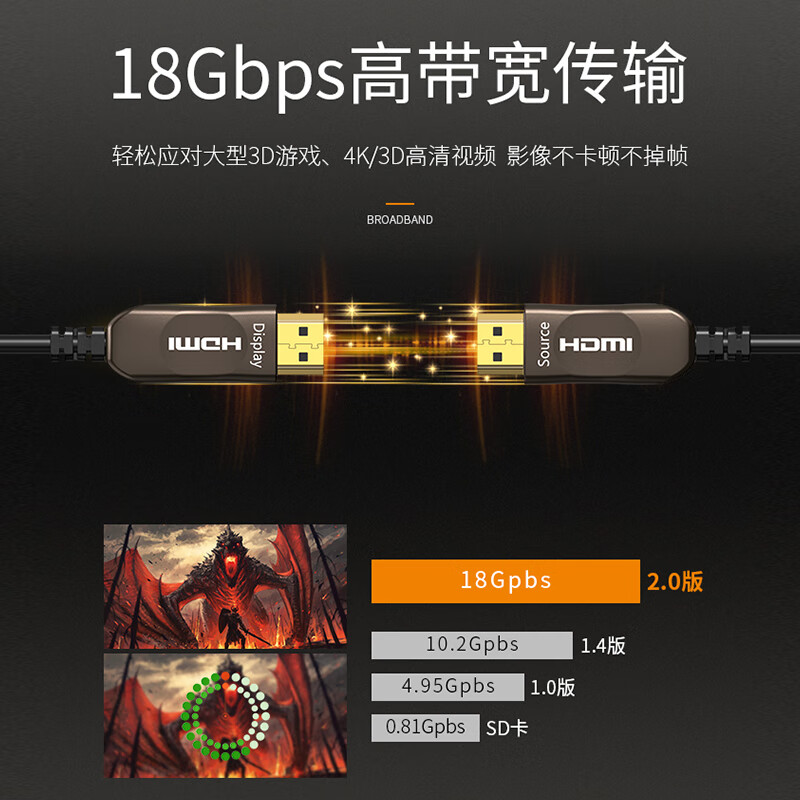
Task: Click the HDMI logo on the Source connector
Action: (x=596, y=345)
